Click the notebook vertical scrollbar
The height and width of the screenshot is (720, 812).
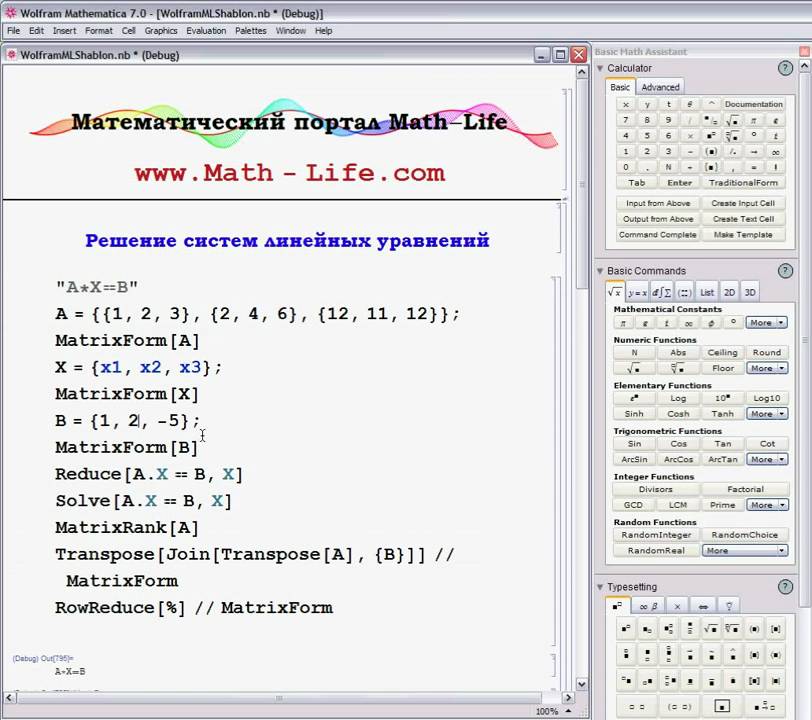(x=583, y=400)
